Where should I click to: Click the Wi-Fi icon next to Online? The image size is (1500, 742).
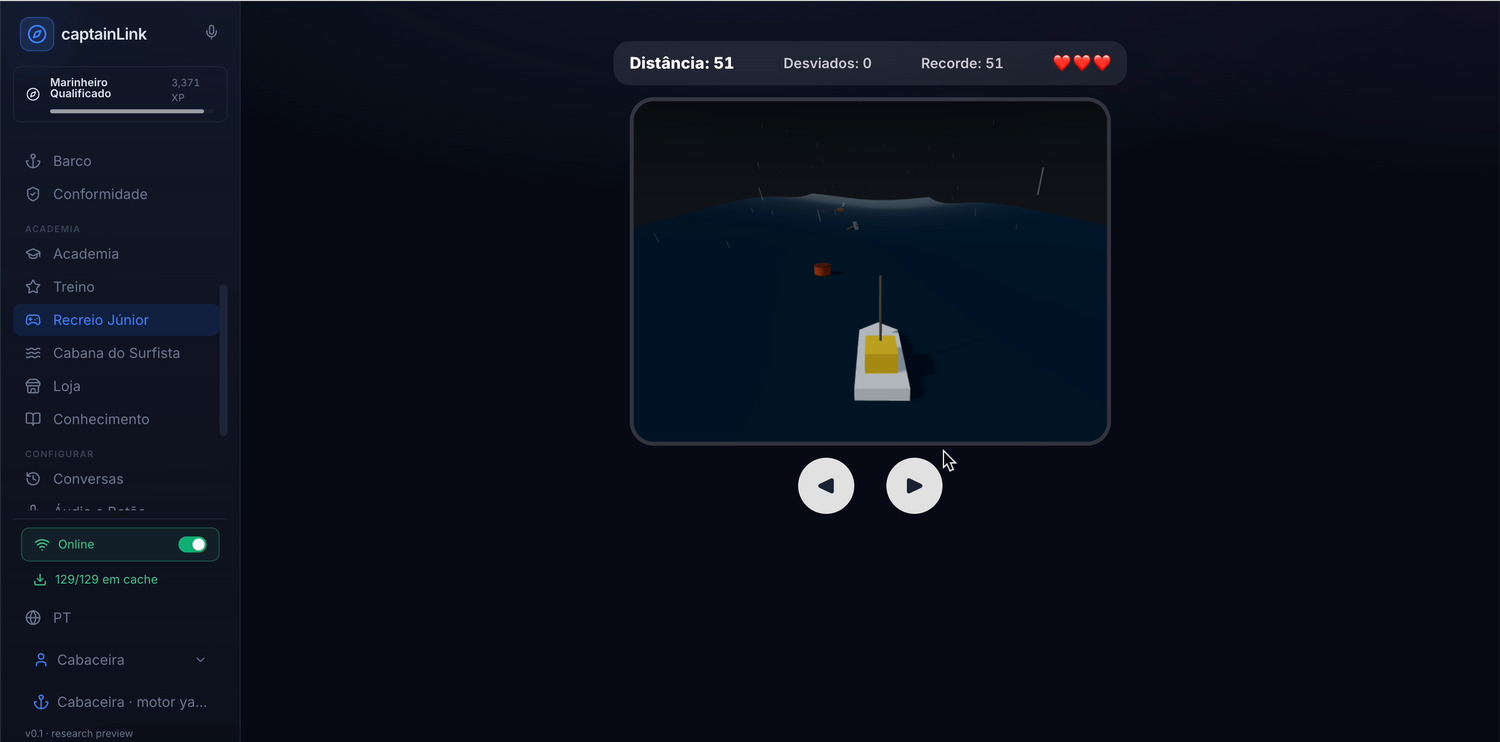tap(42, 545)
